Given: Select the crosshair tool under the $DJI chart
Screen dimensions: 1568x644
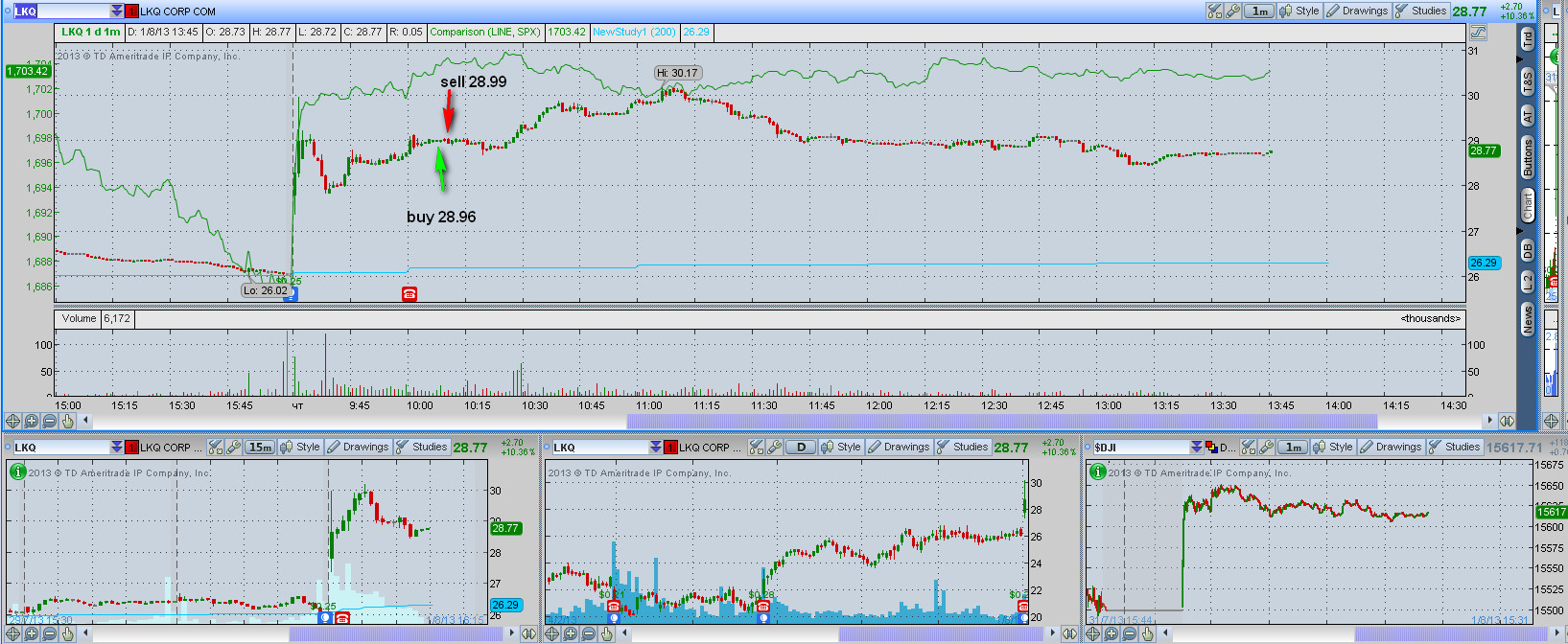Looking at the screenshot, I should [1093, 633].
